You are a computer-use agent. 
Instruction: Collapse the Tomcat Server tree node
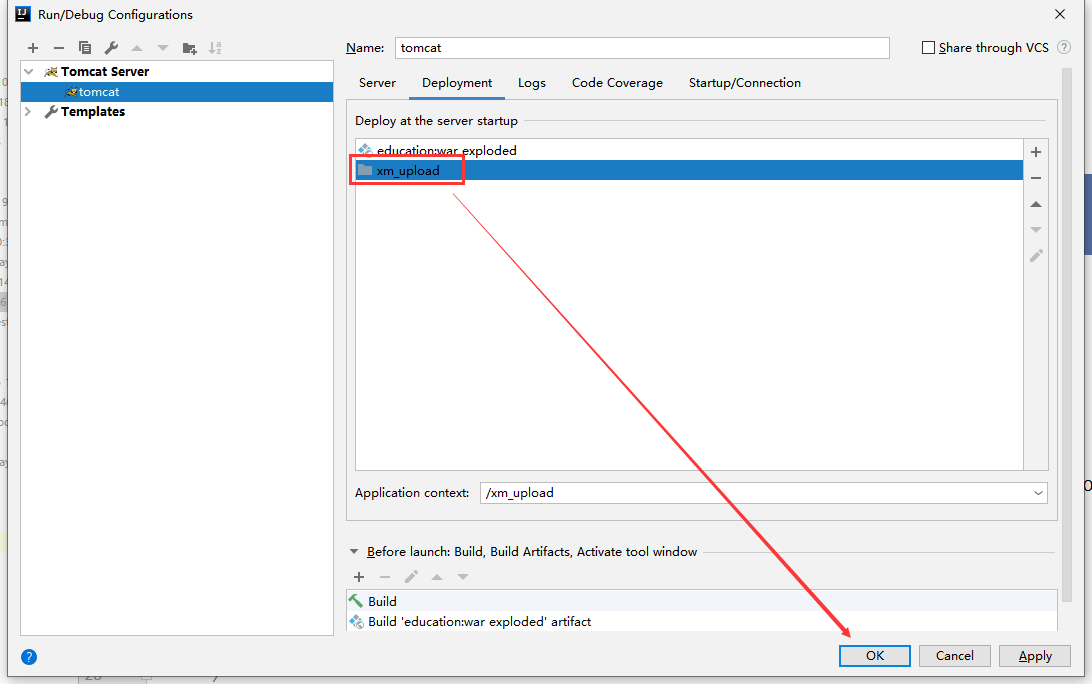click(29, 72)
